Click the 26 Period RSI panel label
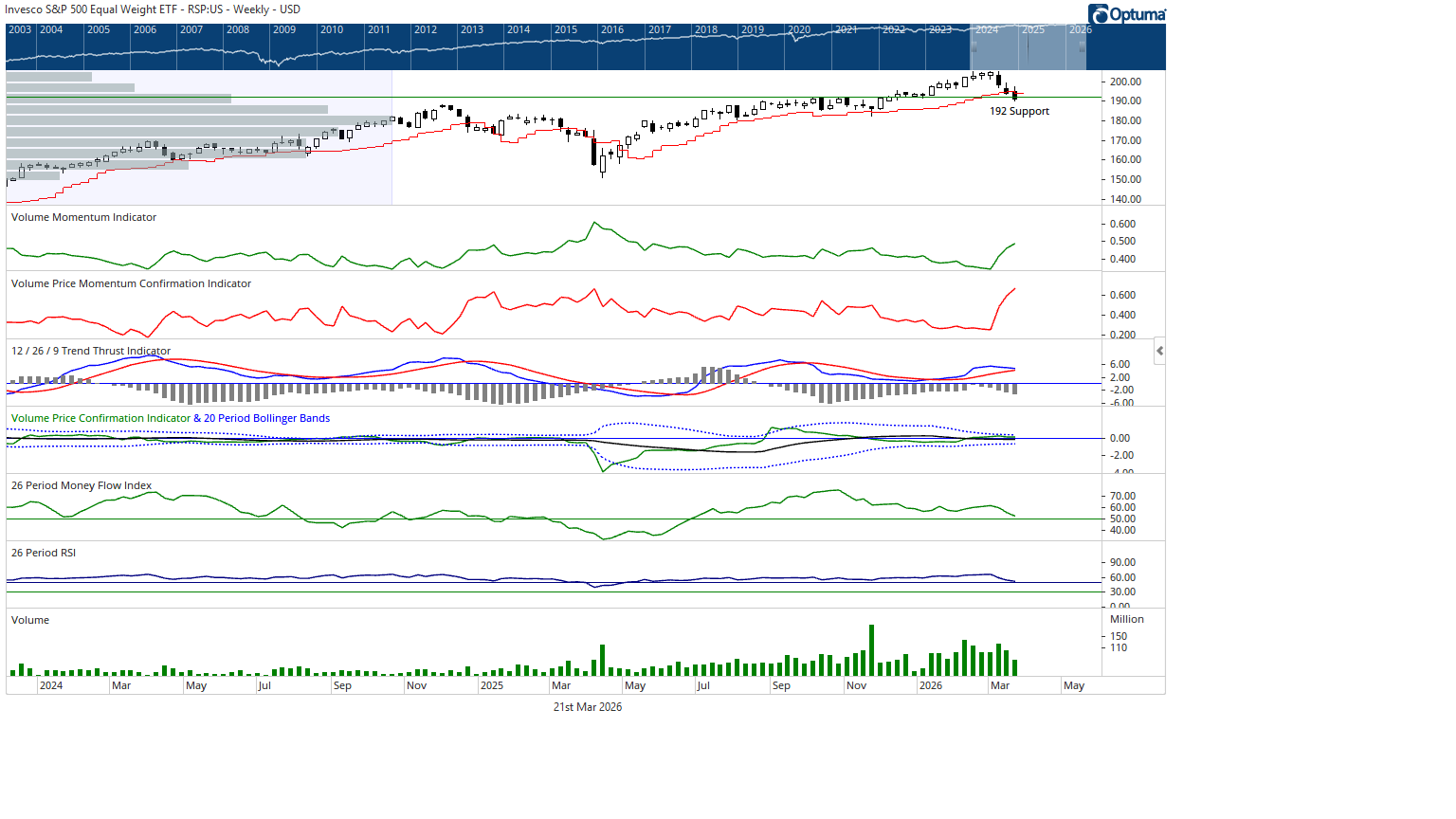 44,554
